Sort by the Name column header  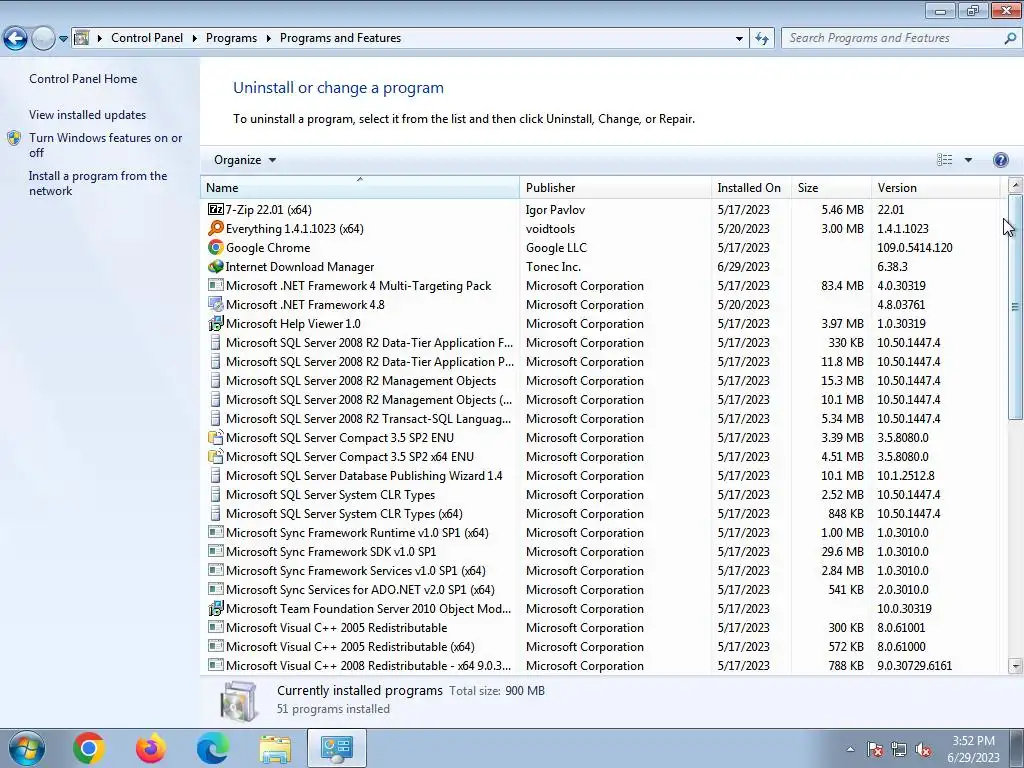coord(360,187)
